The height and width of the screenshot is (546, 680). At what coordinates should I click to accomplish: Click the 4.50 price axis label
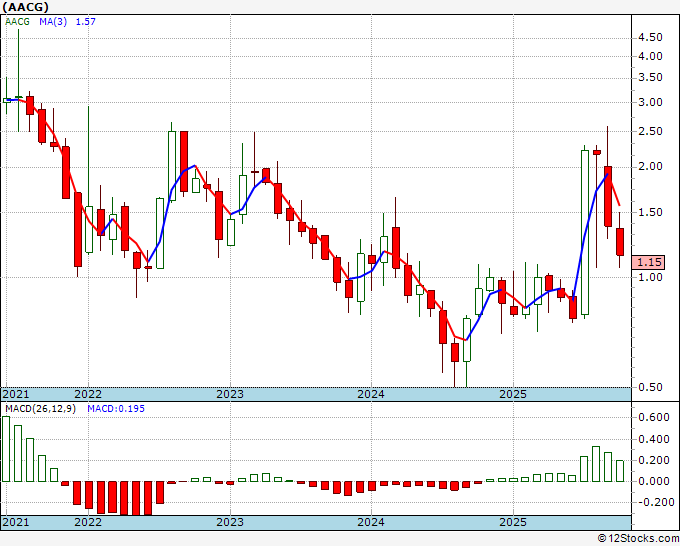click(651, 38)
